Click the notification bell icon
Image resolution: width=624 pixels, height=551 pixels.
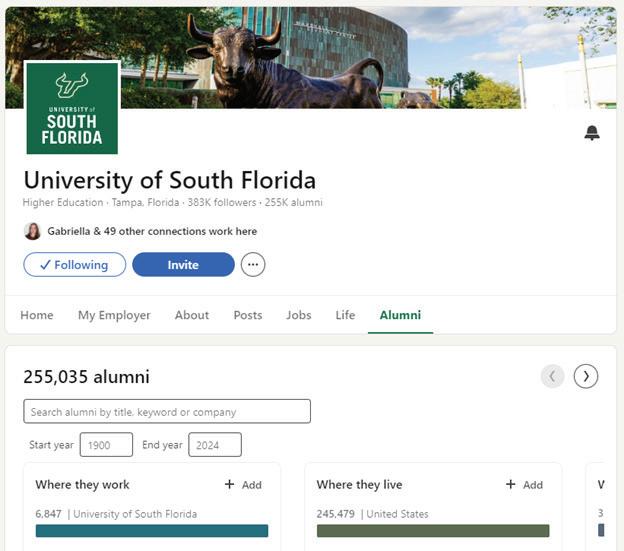pos(592,134)
